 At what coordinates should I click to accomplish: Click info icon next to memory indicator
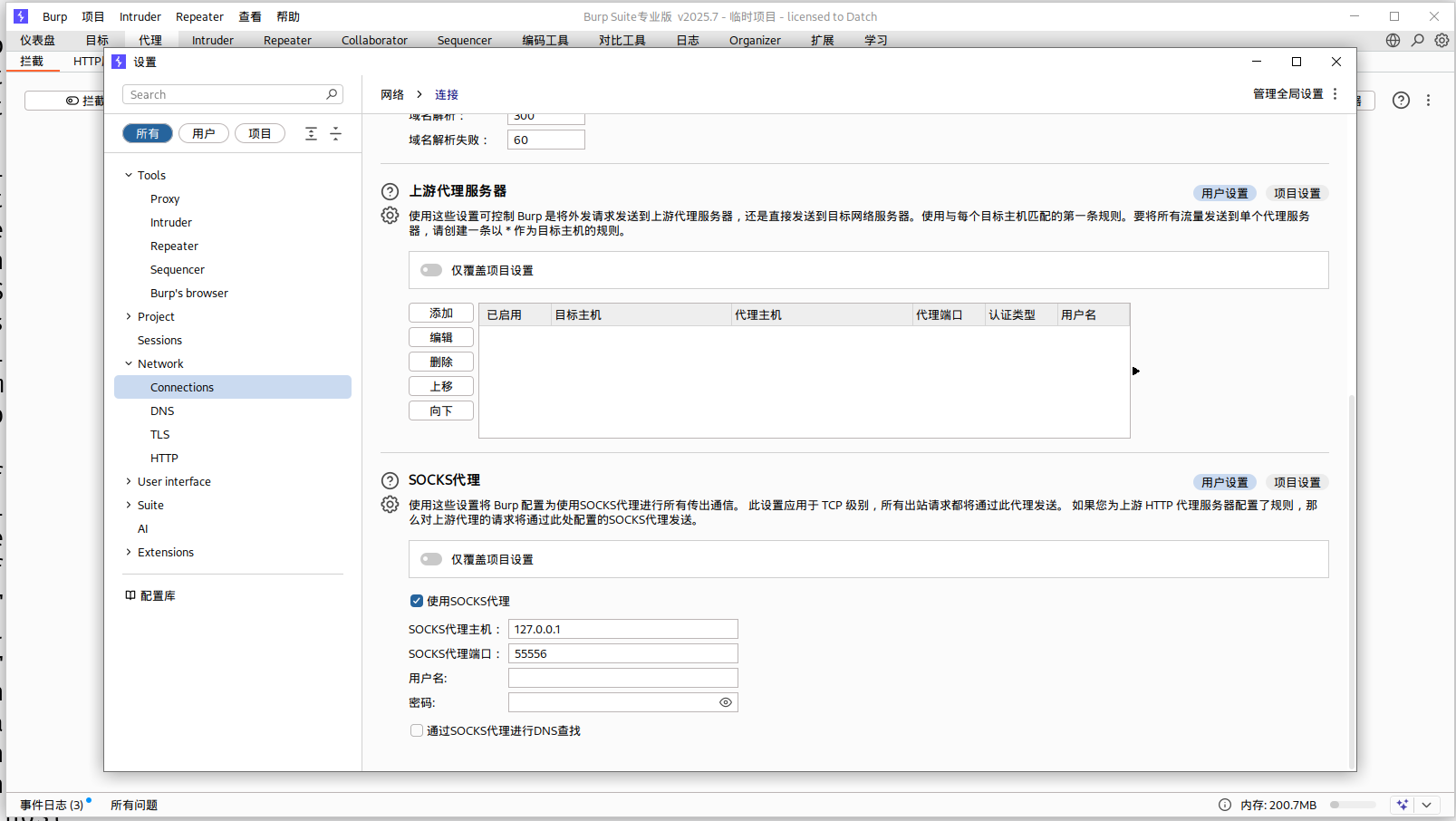[x=1225, y=805]
